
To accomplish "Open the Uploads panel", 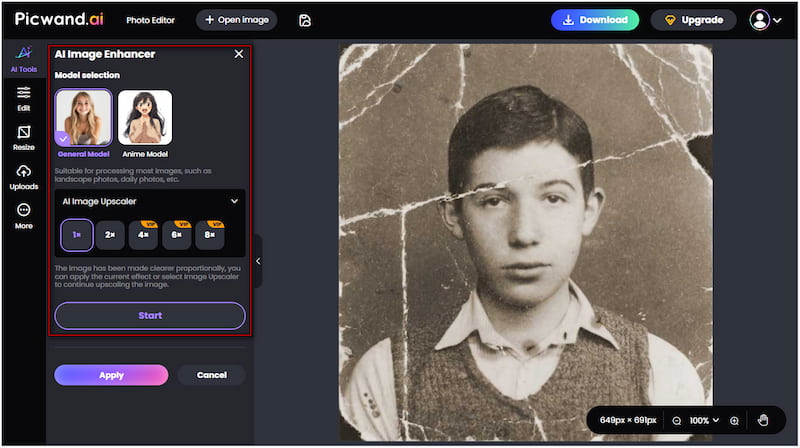I will point(23,176).
